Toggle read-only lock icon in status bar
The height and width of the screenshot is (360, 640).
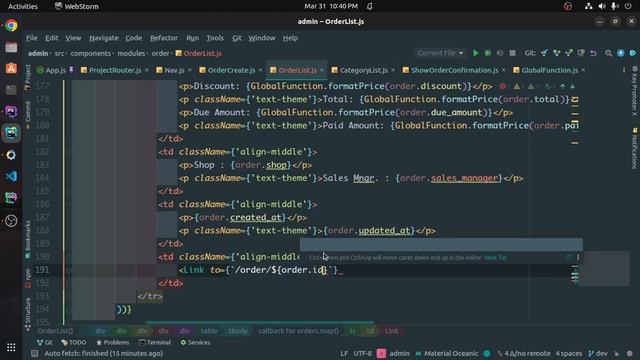617,353
